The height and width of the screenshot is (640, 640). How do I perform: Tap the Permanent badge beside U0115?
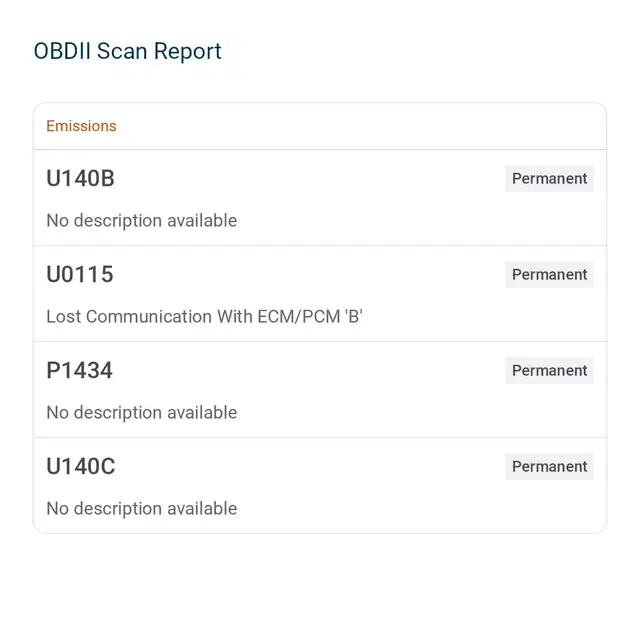[549, 274]
